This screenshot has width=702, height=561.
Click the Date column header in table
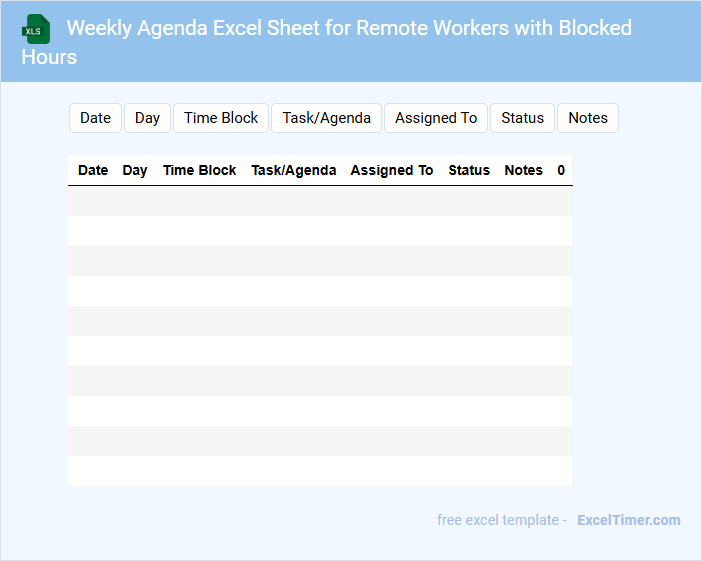click(93, 170)
